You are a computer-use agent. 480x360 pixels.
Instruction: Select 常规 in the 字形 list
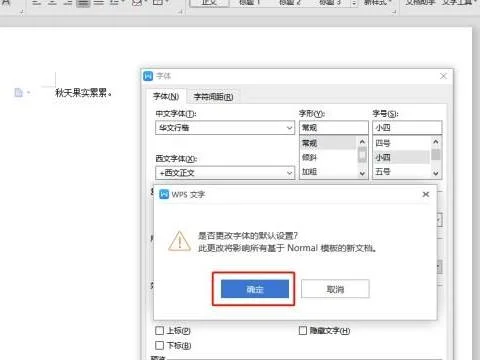click(328, 143)
